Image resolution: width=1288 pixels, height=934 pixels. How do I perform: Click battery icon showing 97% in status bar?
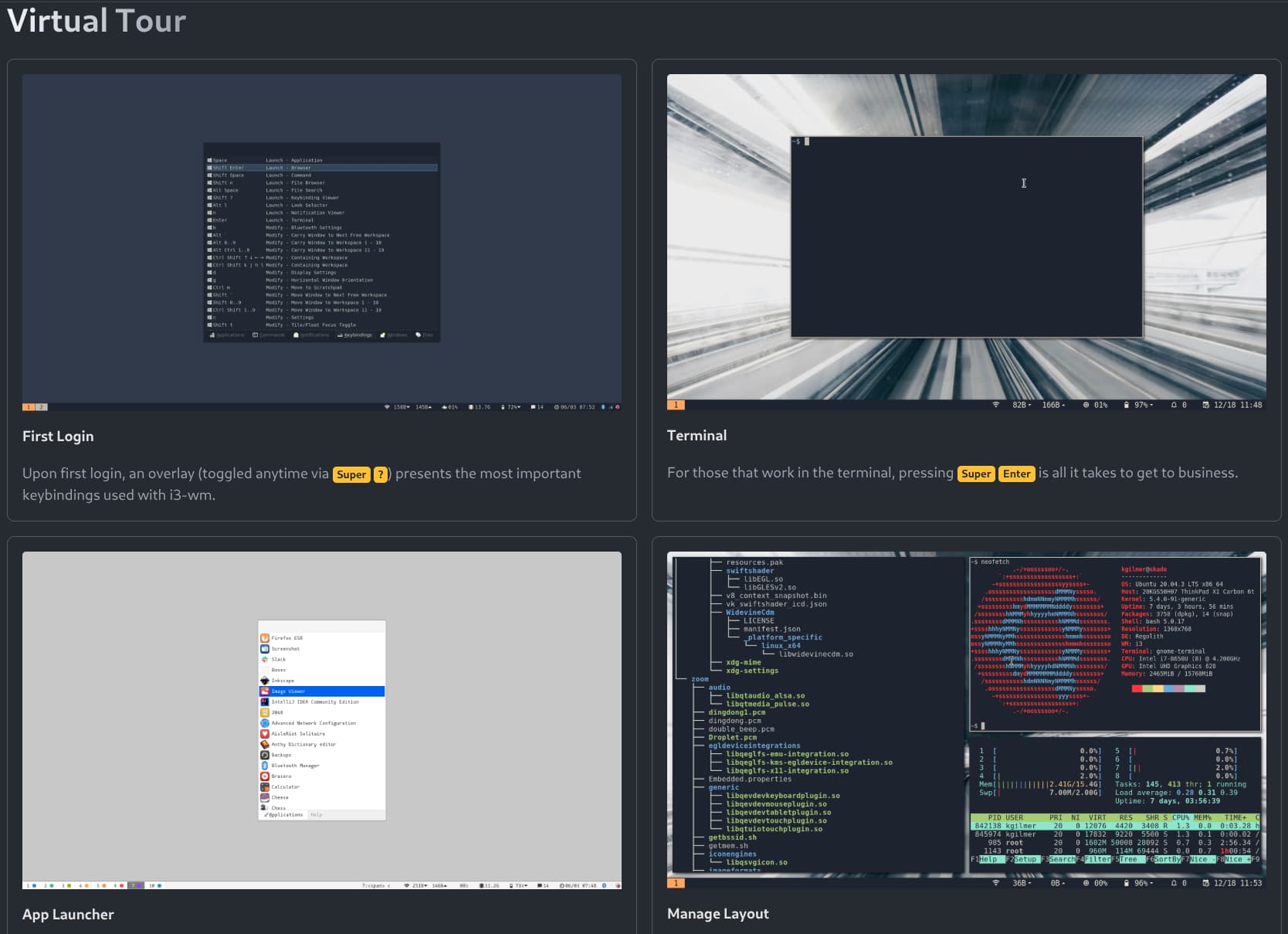pos(1127,405)
